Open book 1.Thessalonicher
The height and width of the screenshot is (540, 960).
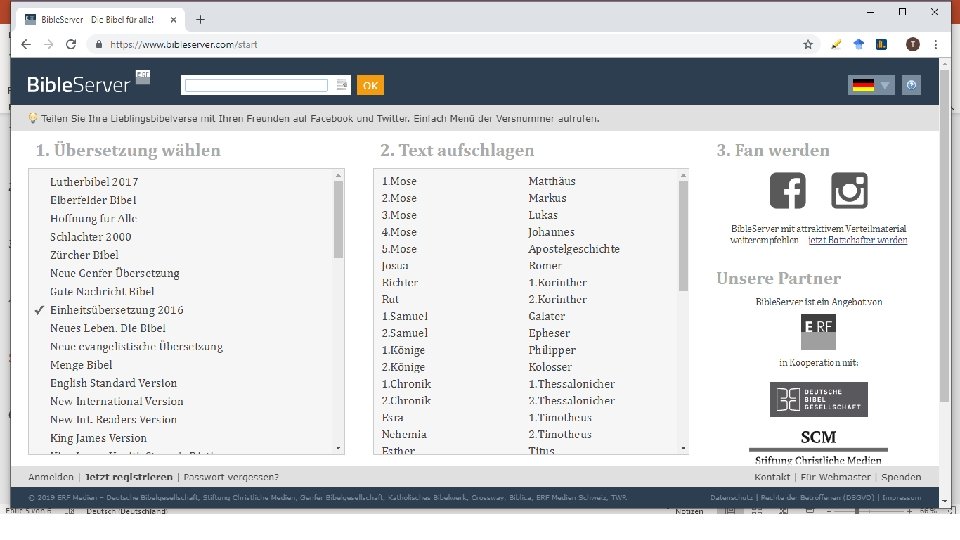[572, 384]
